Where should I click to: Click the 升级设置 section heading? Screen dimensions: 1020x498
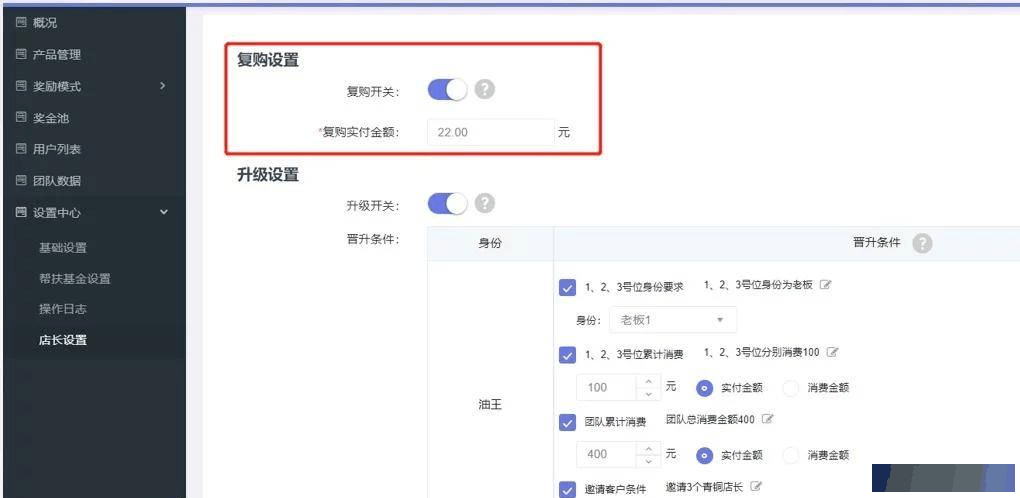tap(268, 175)
